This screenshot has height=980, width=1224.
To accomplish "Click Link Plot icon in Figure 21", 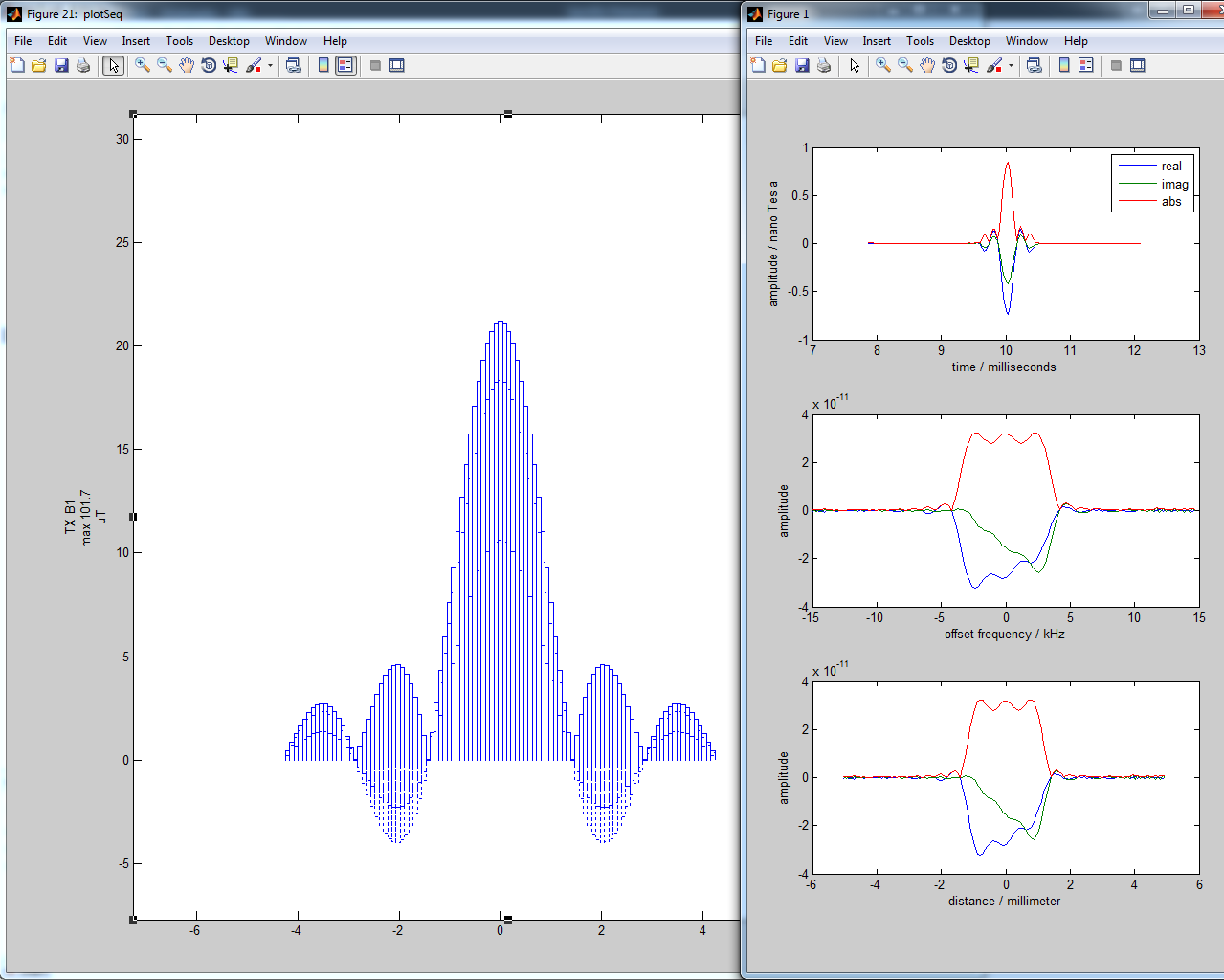I will pos(294,65).
